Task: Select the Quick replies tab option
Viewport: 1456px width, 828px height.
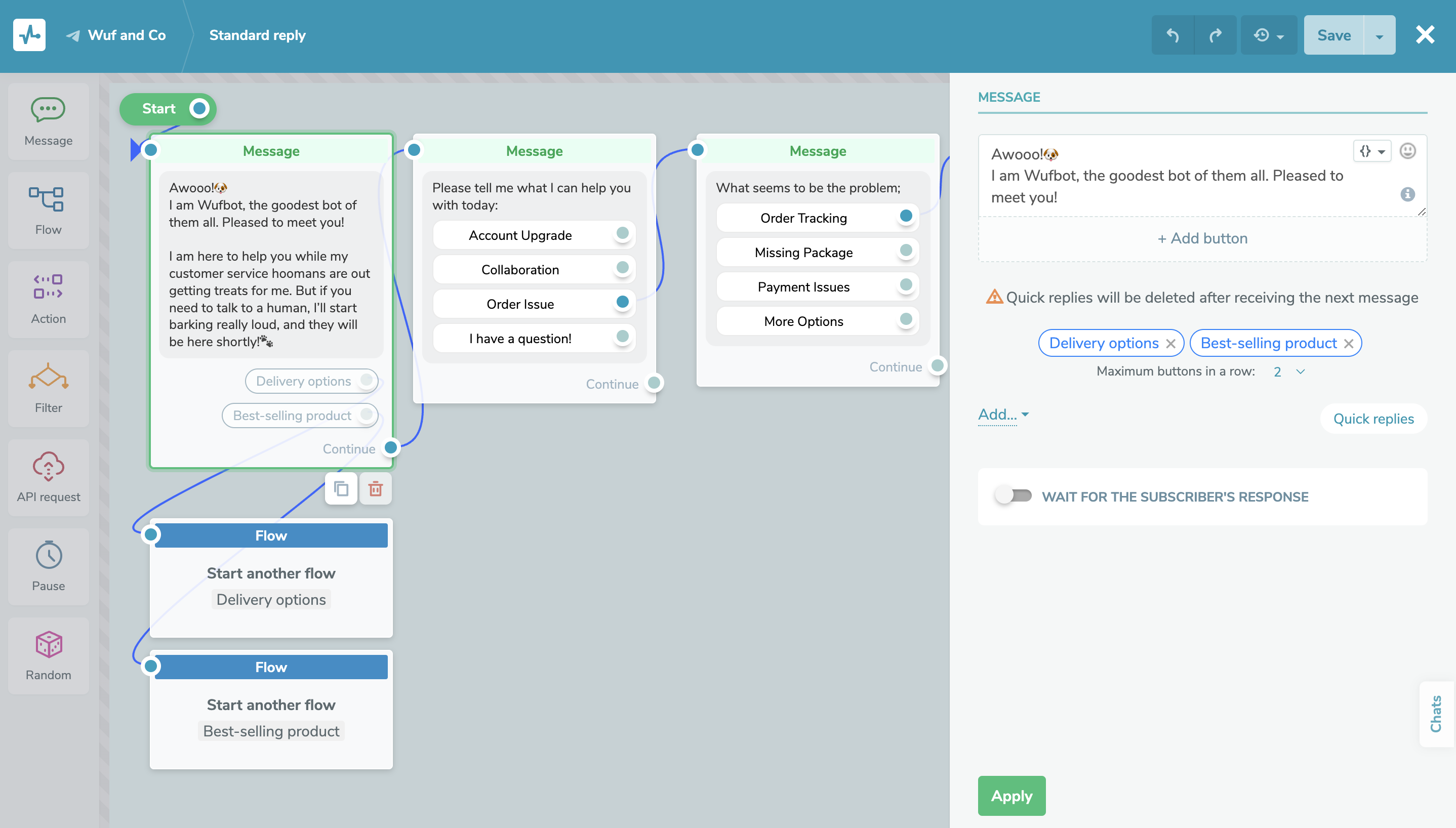Action: point(1373,417)
